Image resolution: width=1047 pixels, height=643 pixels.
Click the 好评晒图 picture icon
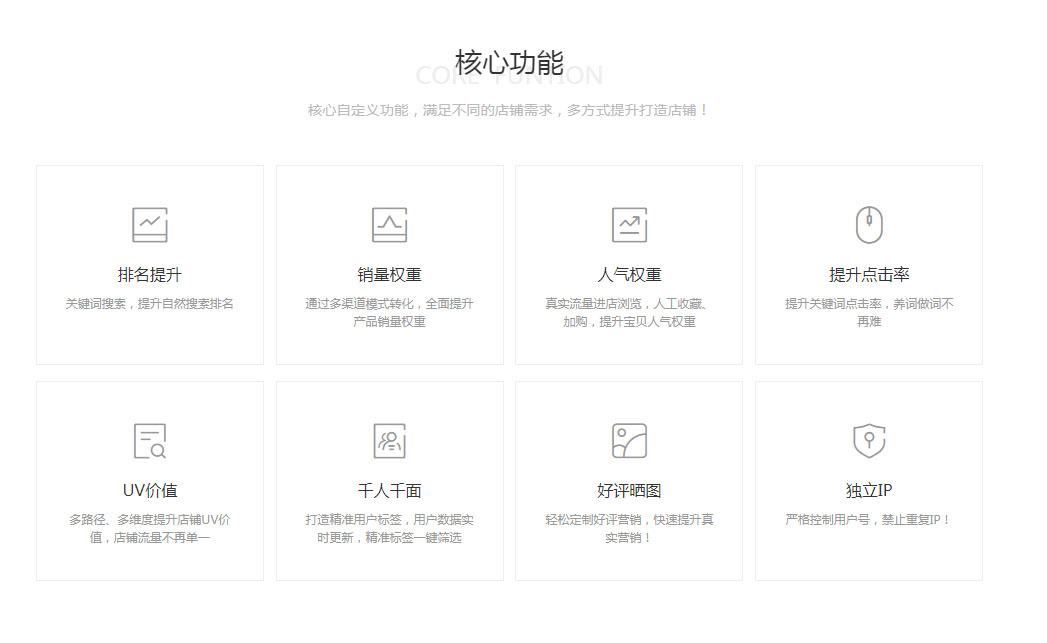tap(629, 441)
